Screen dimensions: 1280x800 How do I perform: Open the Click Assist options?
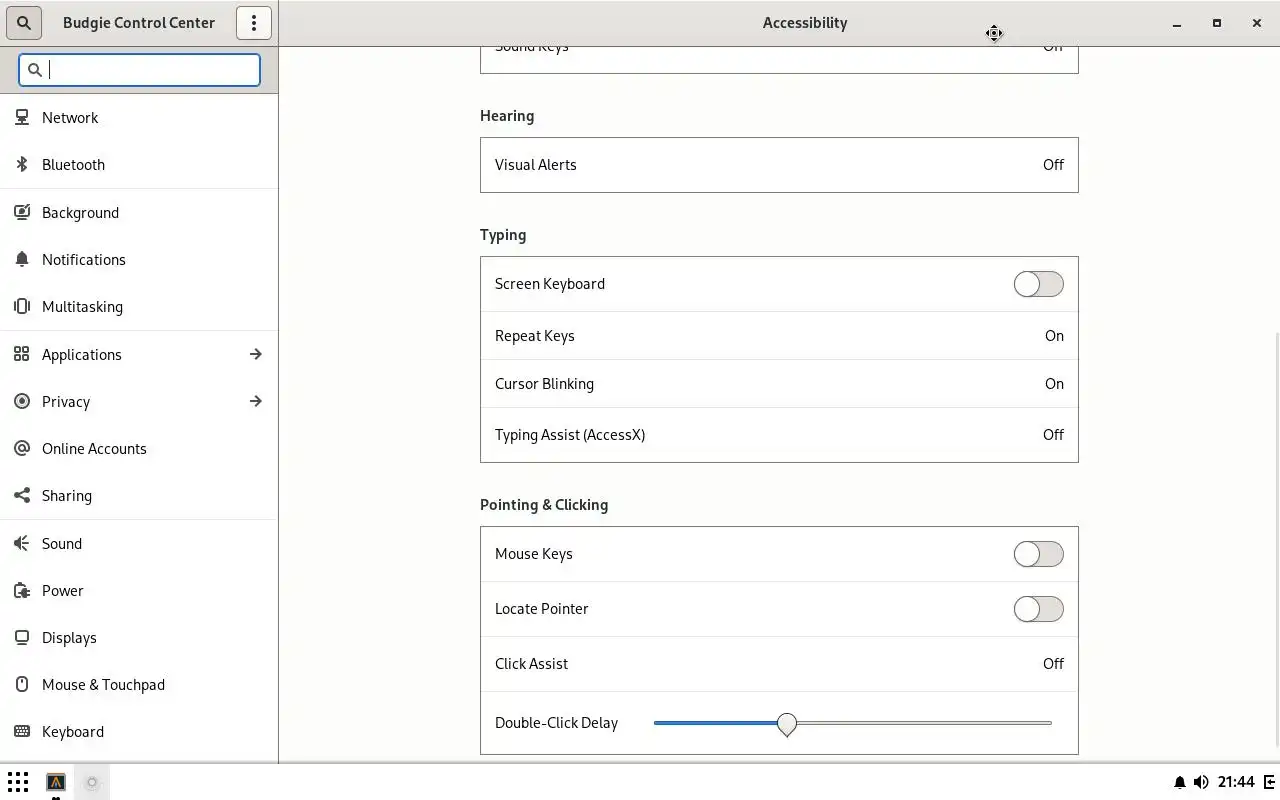[778, 664]
